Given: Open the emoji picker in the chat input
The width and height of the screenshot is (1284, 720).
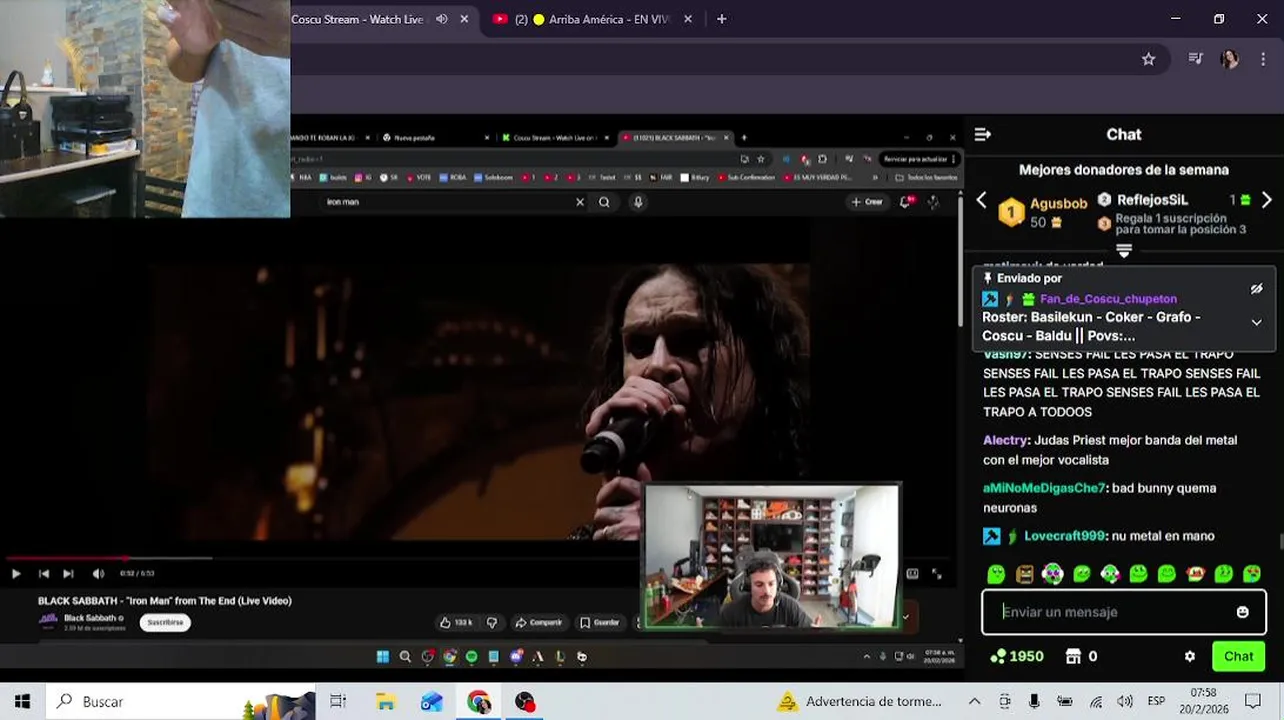Looking at the screenshot, I should click(x=1242, y=612).
